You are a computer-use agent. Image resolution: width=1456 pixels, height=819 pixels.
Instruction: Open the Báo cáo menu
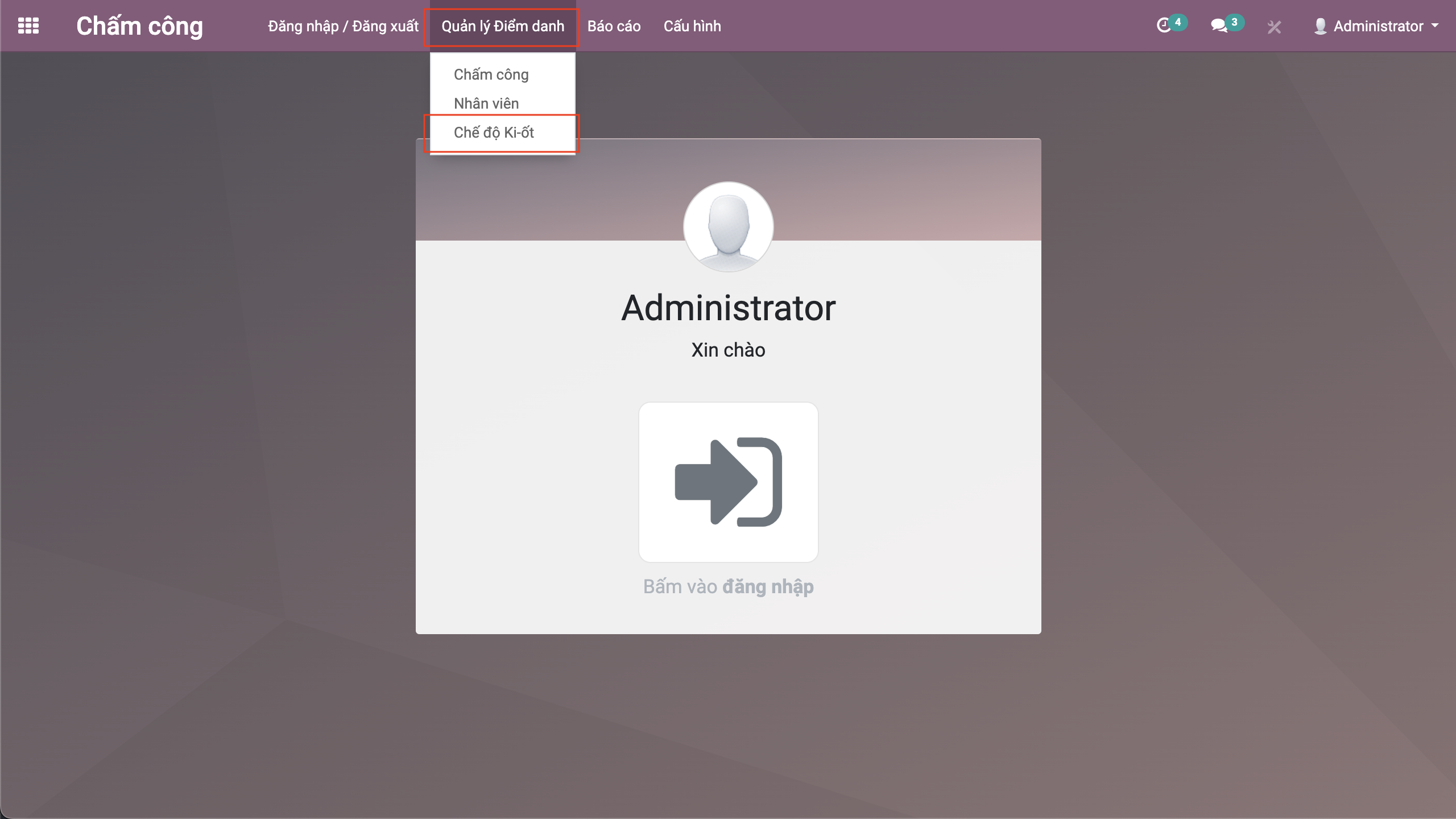(614, 26)
